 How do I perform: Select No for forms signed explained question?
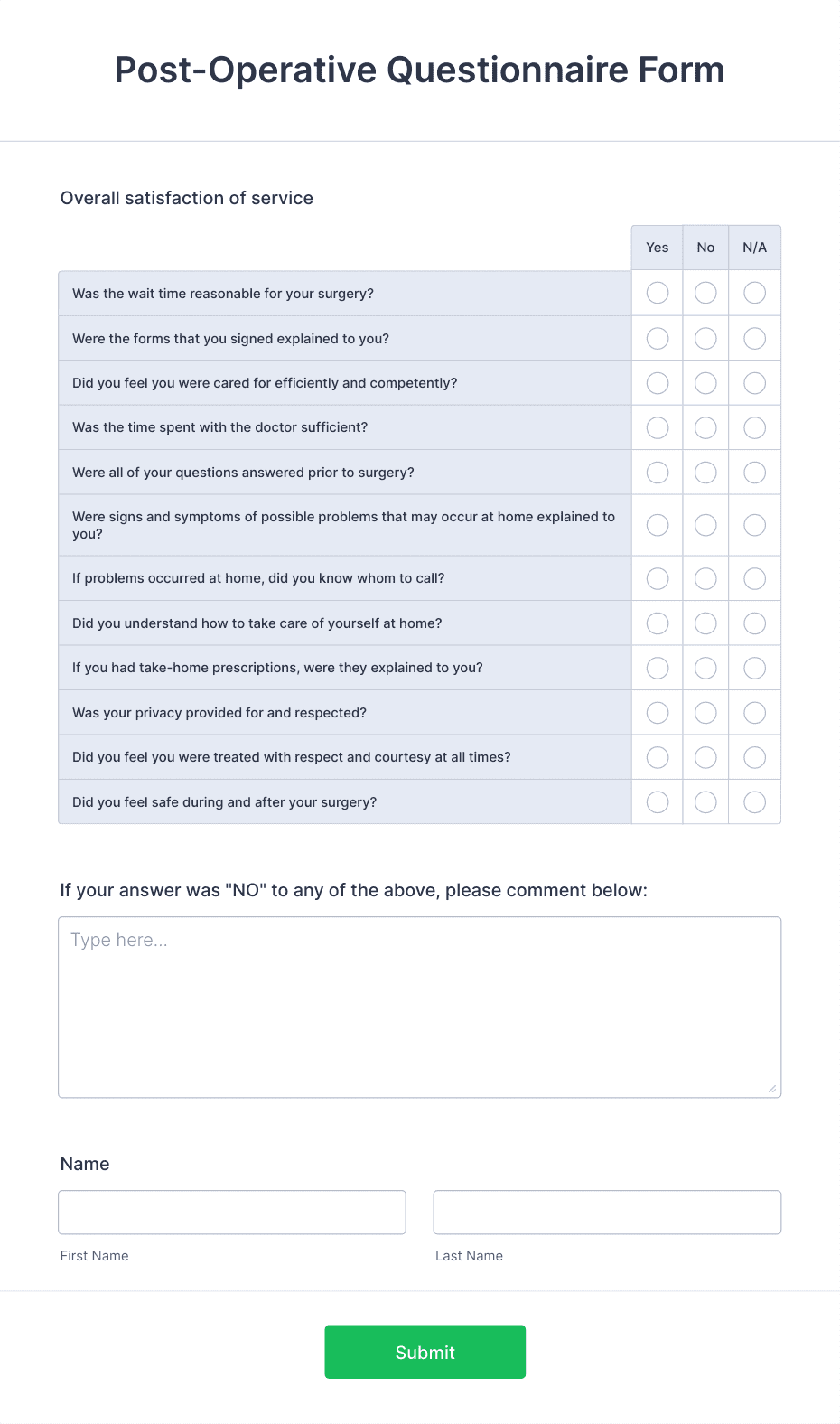(x=705, y=338)
